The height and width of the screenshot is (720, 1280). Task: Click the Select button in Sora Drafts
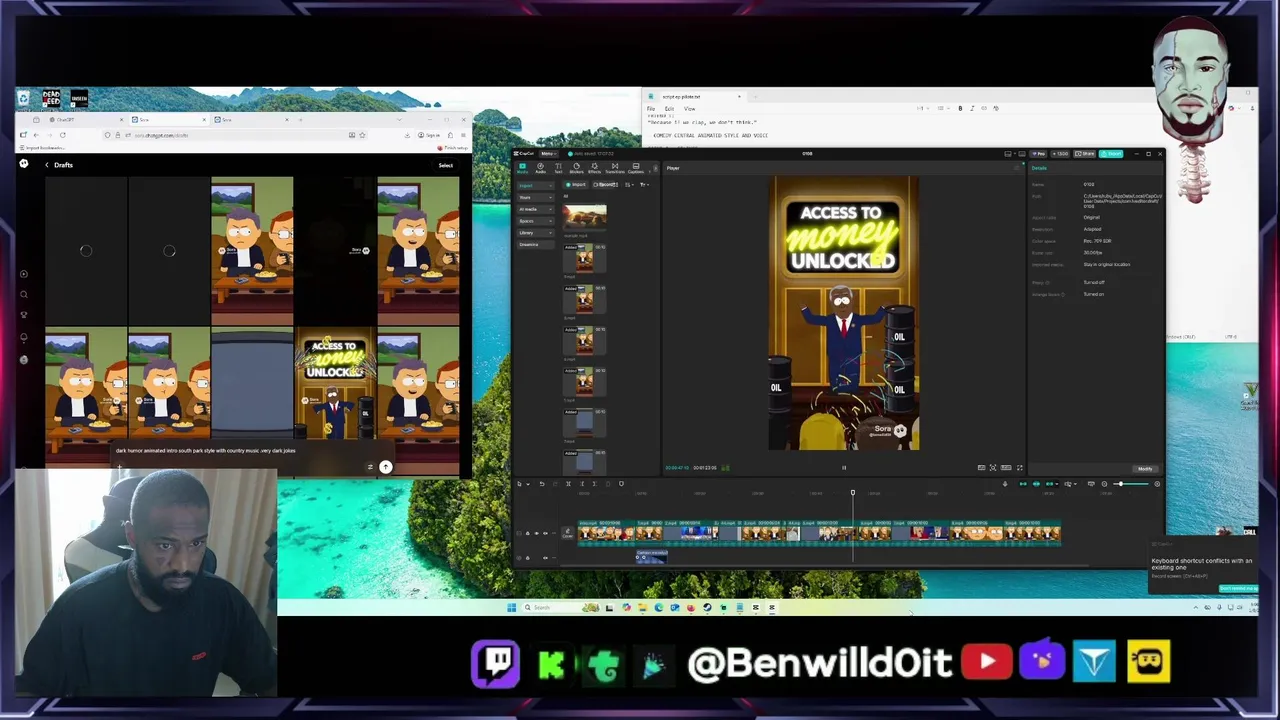tap(445, 165)
